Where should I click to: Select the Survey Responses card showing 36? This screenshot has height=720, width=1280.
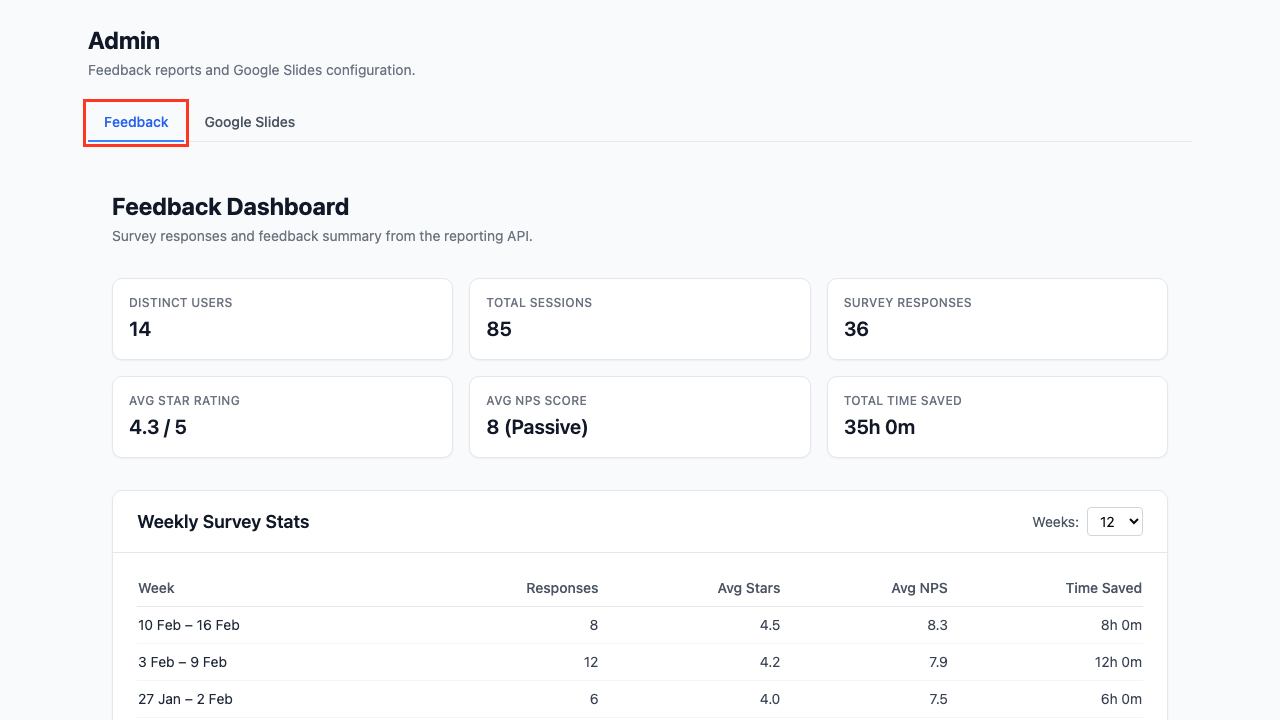[996, 318]
